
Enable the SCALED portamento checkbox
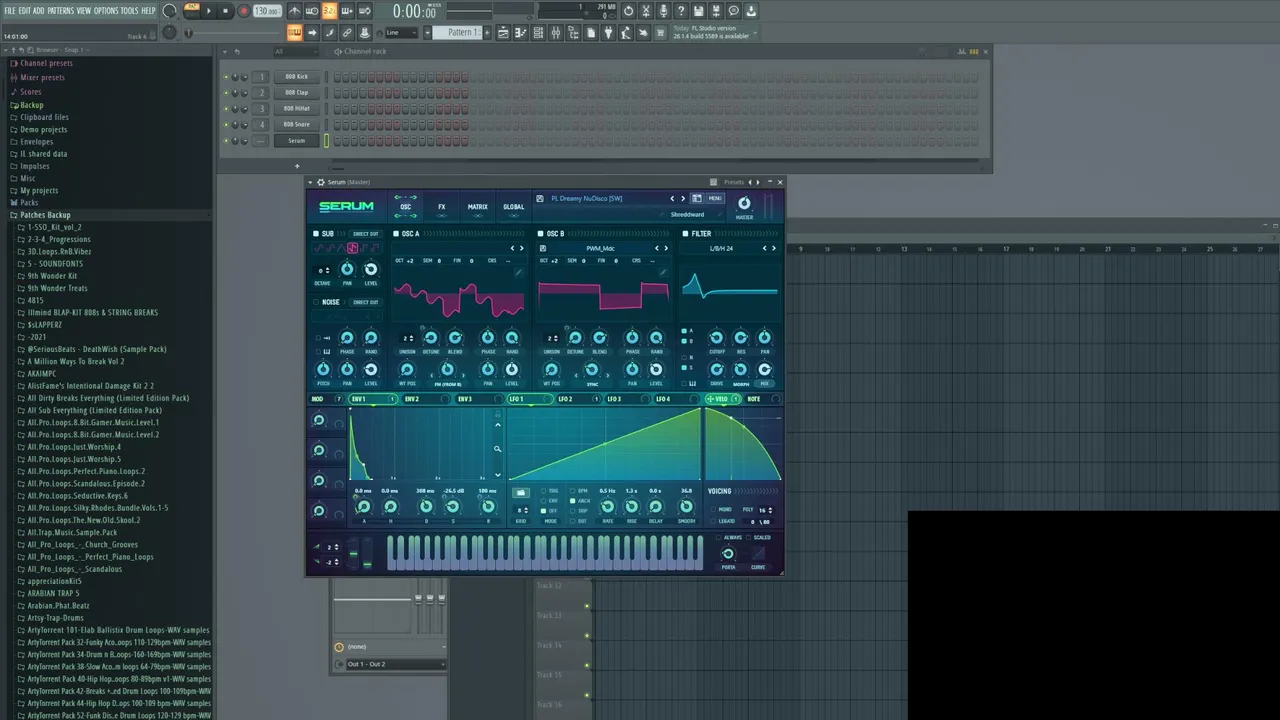tap(748, 538)
